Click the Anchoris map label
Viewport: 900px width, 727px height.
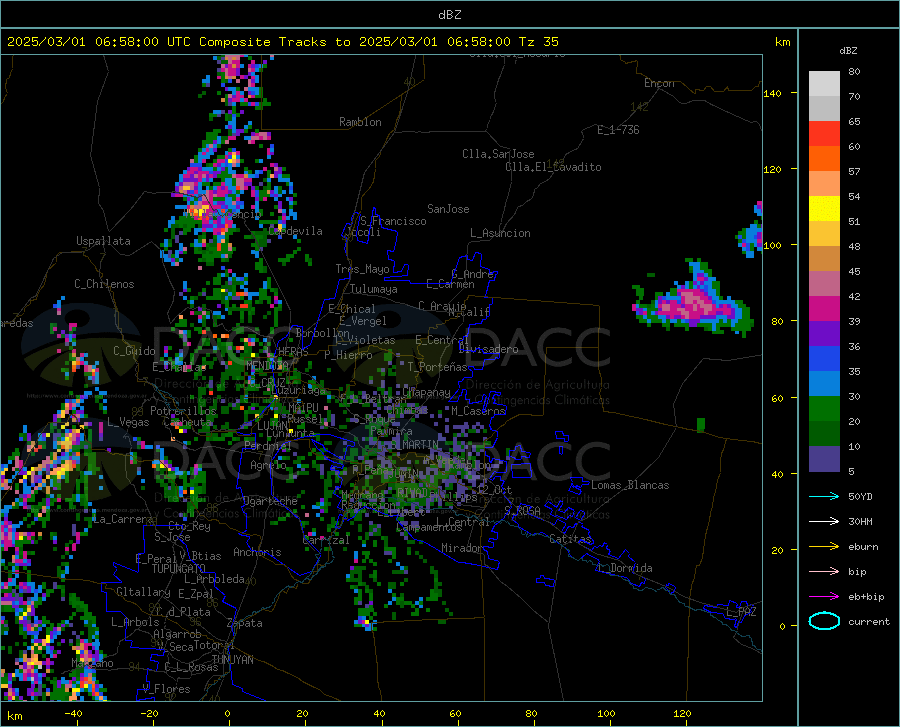tap(257, 552)
